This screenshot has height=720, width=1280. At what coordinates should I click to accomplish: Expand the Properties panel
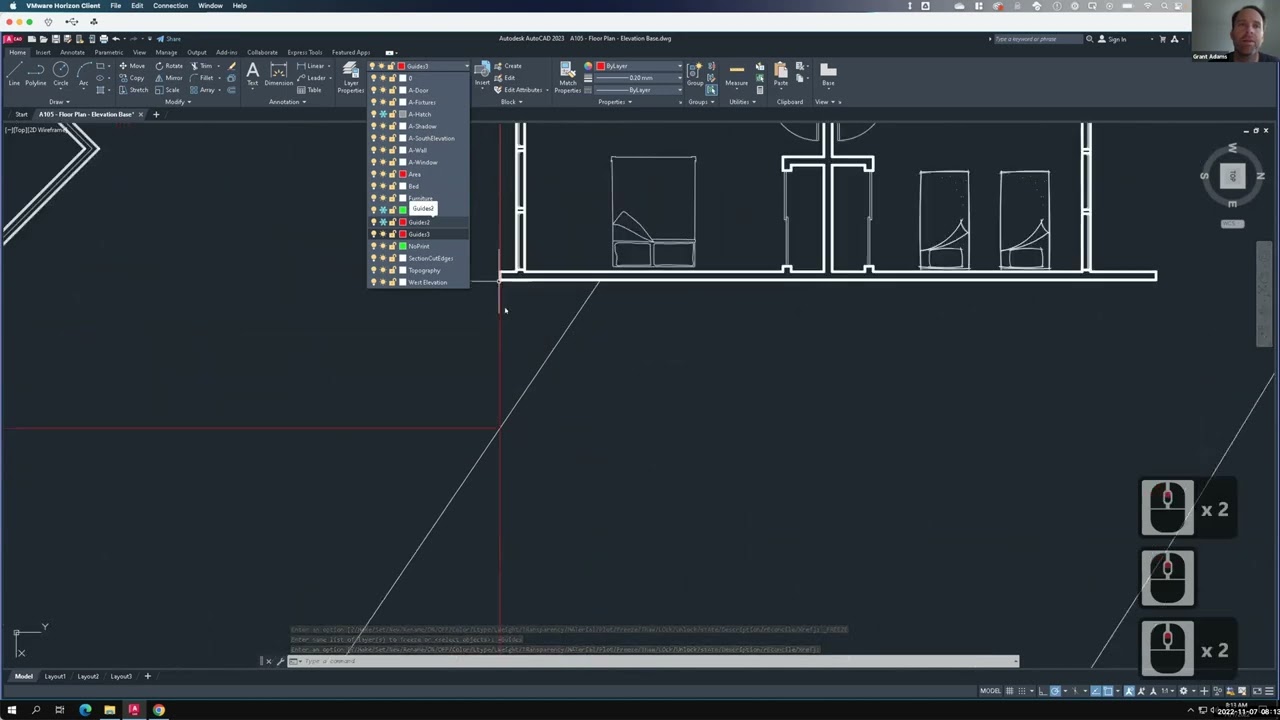click(613, 102)
